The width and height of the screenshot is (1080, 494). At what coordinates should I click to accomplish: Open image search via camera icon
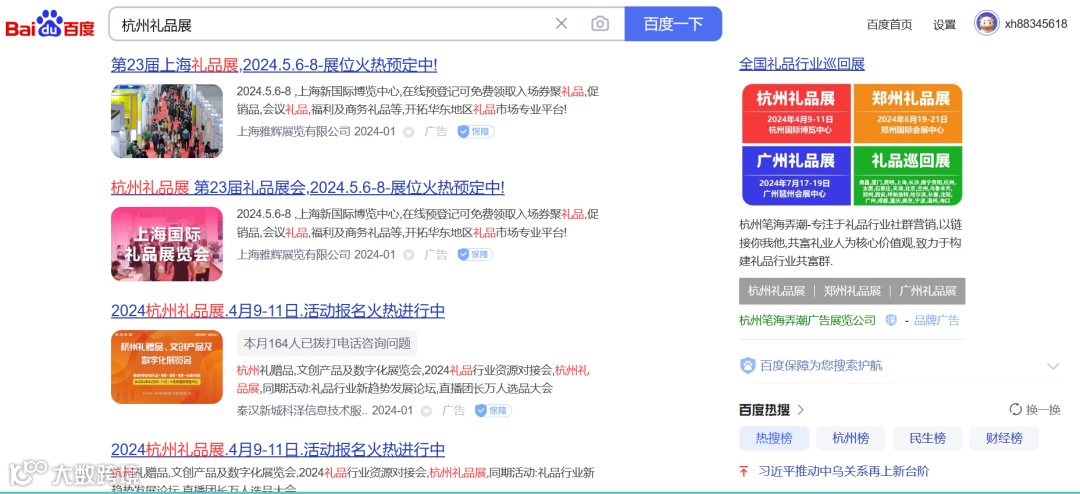coord(600,24)
